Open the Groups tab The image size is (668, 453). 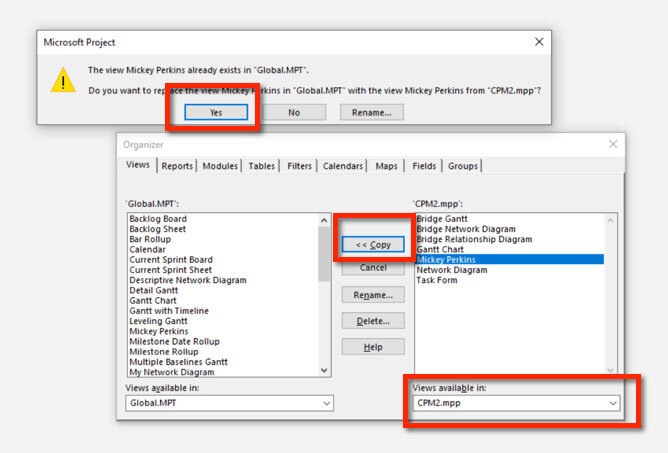point(463,166)
